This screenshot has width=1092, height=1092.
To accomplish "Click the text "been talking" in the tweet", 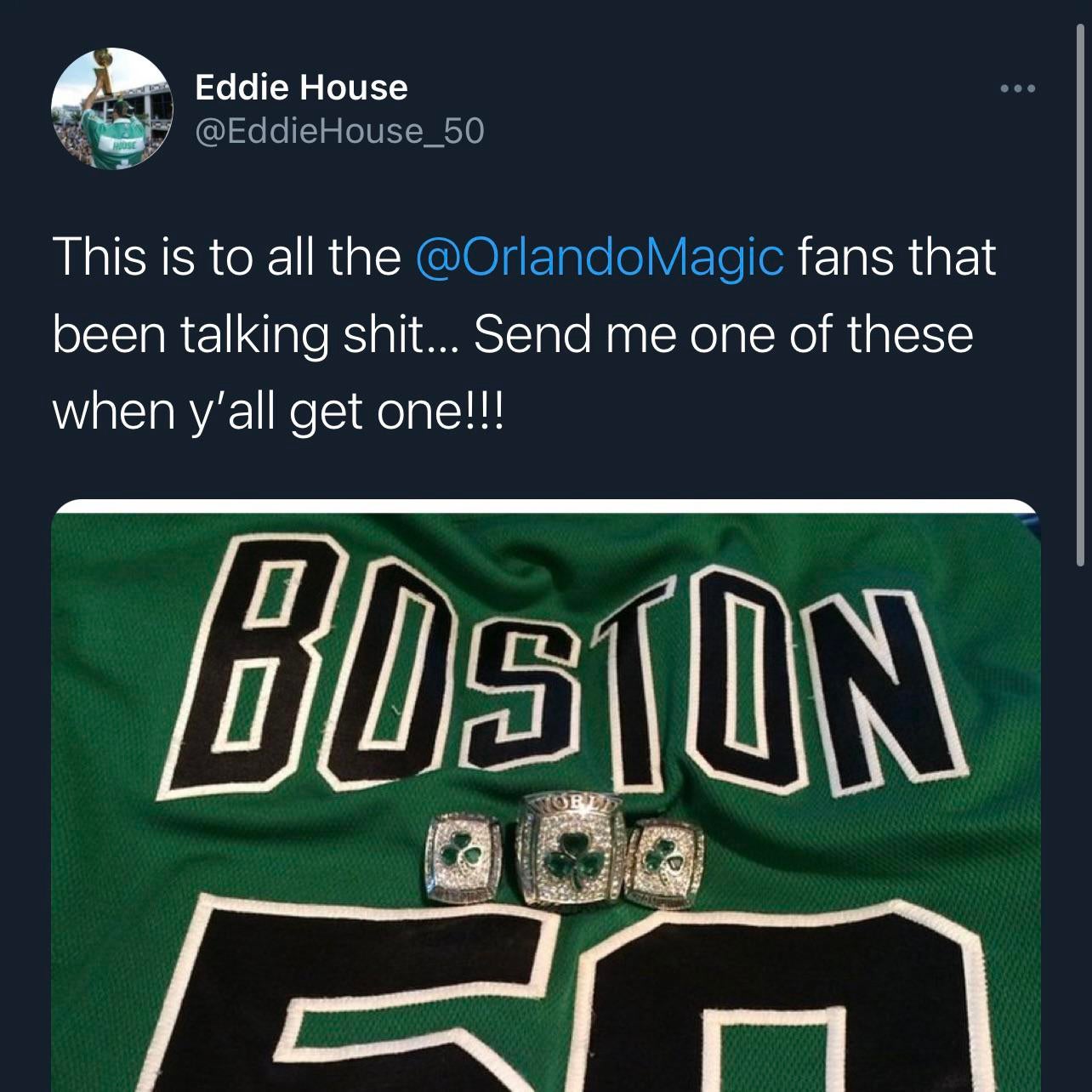I will 191,334.
